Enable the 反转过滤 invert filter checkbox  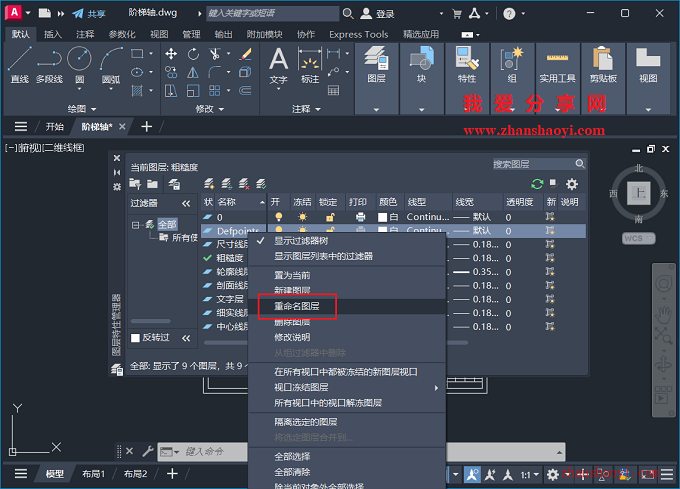(x=135, y=338)
